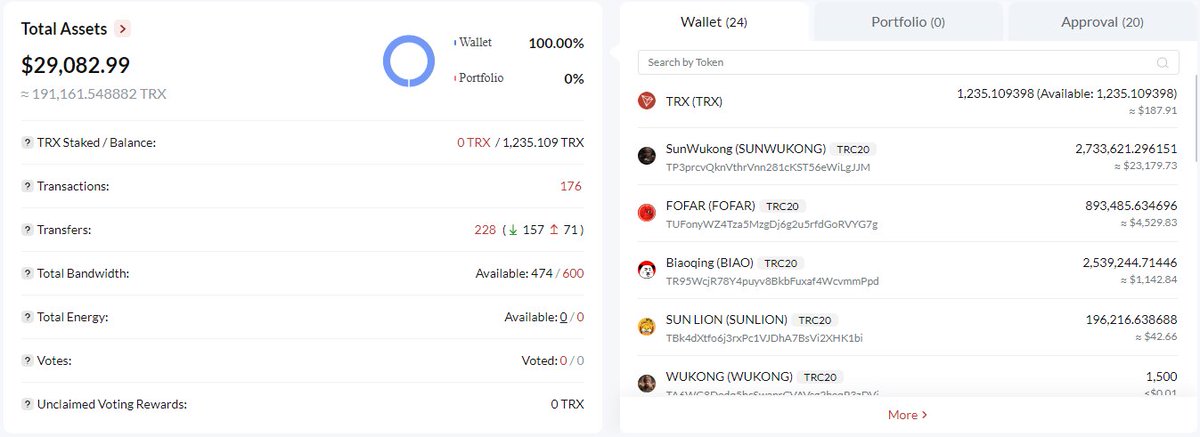Click help icon beside Transactions
This screenshot has height=437, width=1200.
coord(26,186)
